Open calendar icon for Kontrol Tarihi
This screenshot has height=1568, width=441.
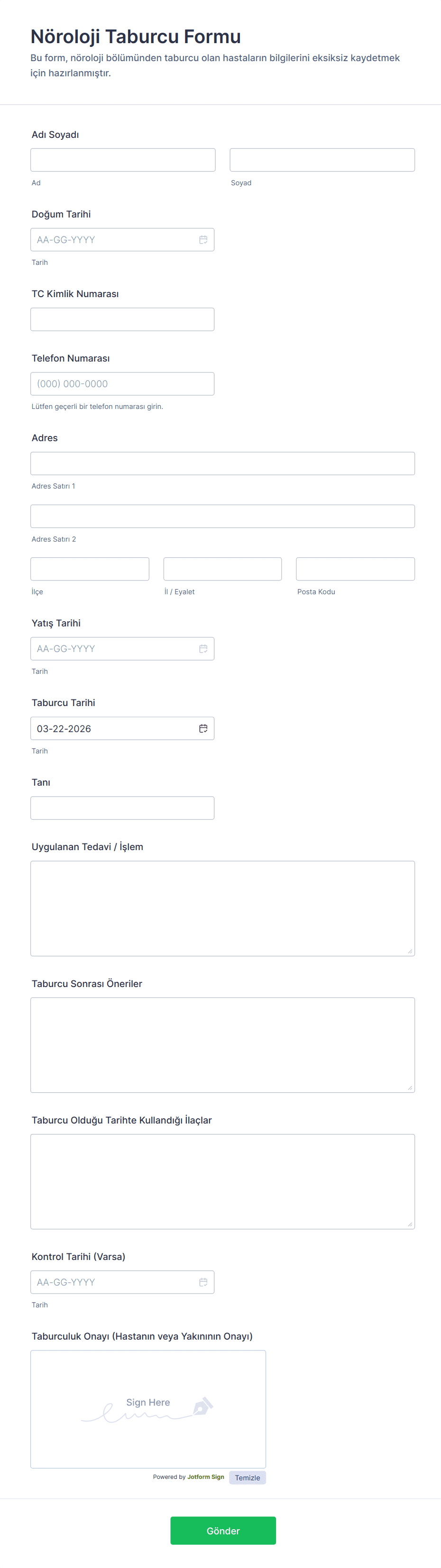[x=203, y=1282]
